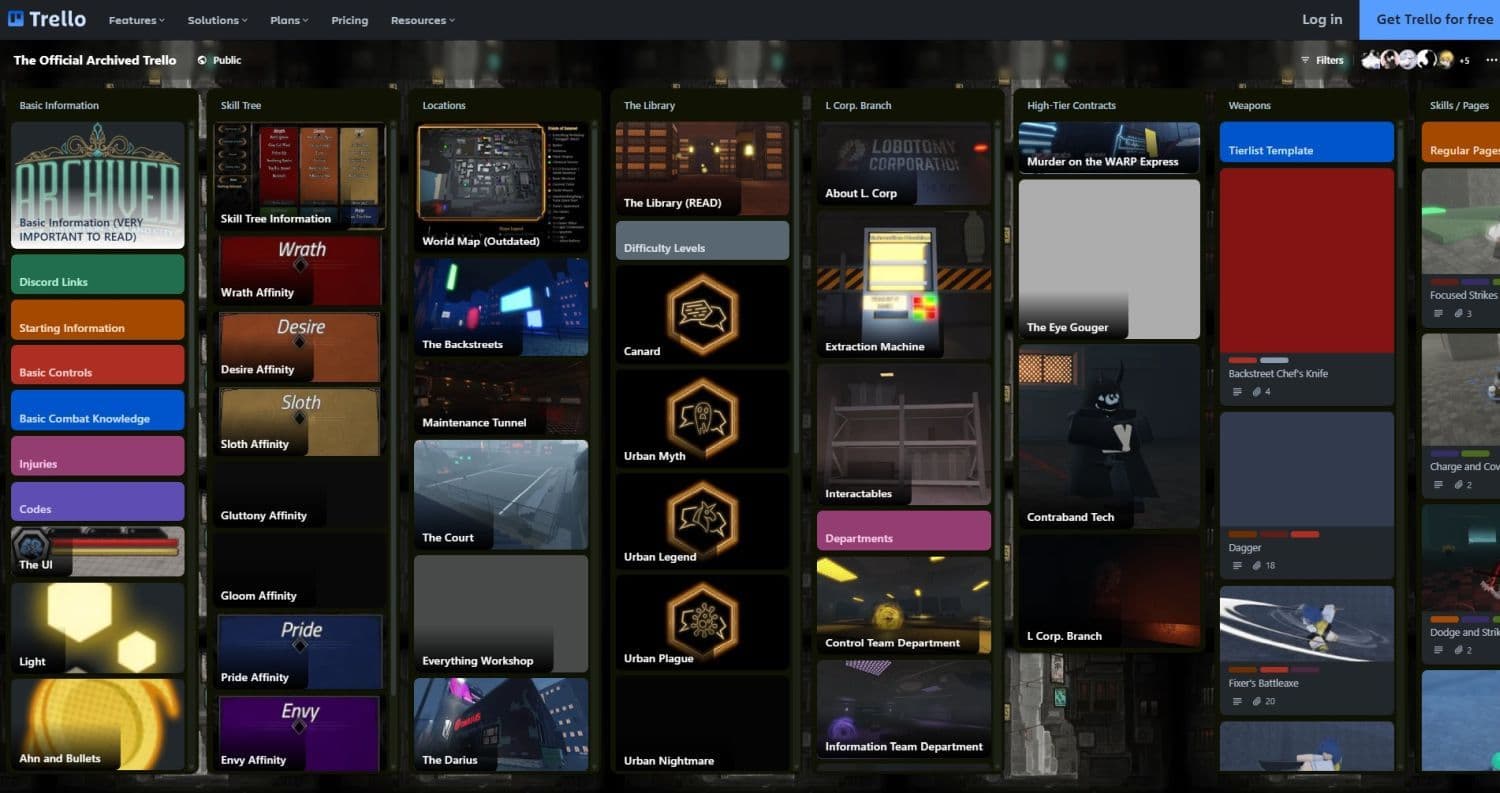Go to the Pricing page
Image resolution: width=1500 pixels, height=793 pixels.
349,20
